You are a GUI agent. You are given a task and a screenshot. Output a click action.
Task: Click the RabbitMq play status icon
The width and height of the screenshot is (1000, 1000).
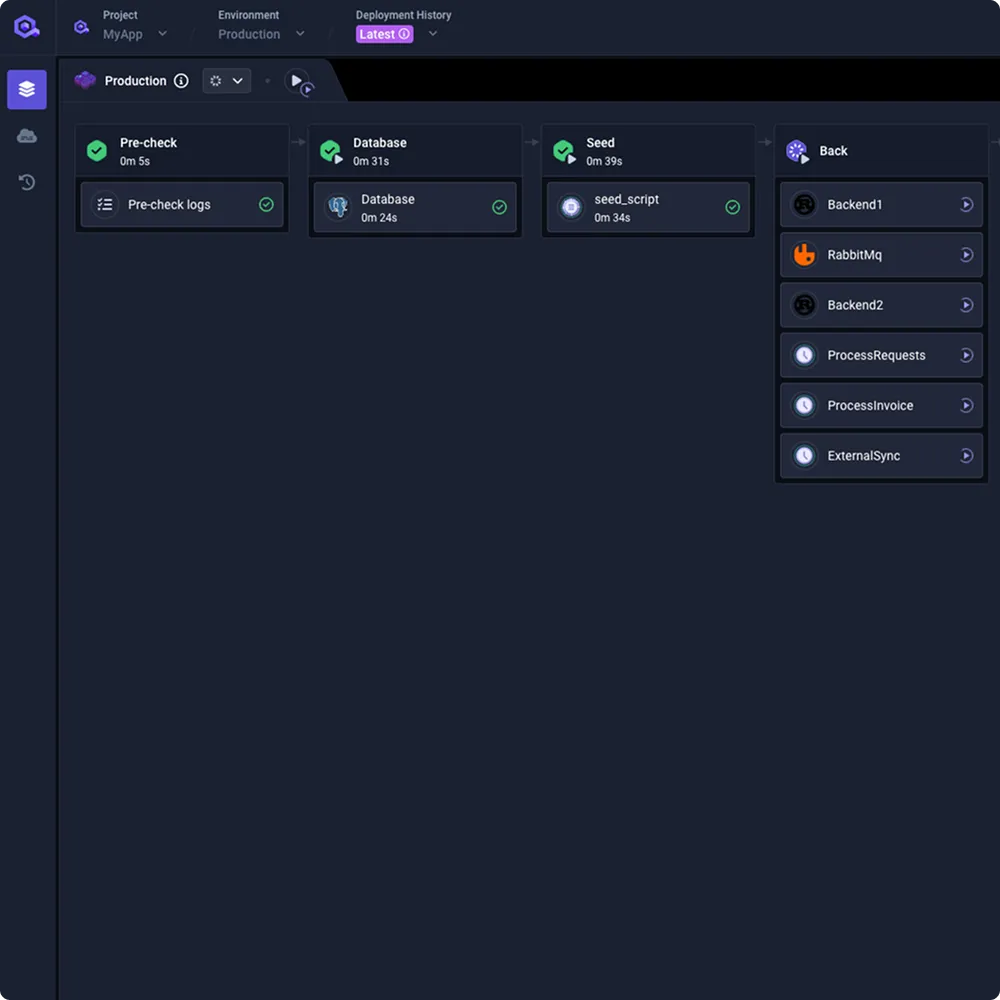pos(967,255)
